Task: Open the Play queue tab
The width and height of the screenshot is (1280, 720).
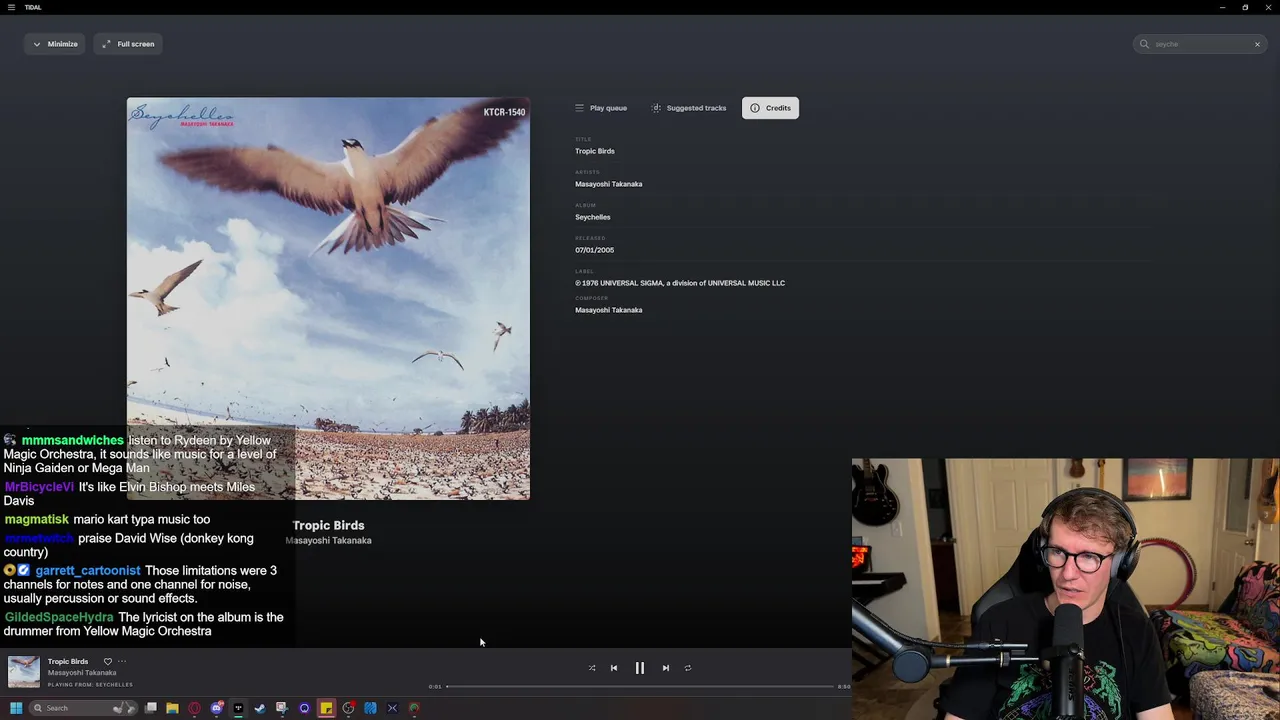Action: coord(601,108)
